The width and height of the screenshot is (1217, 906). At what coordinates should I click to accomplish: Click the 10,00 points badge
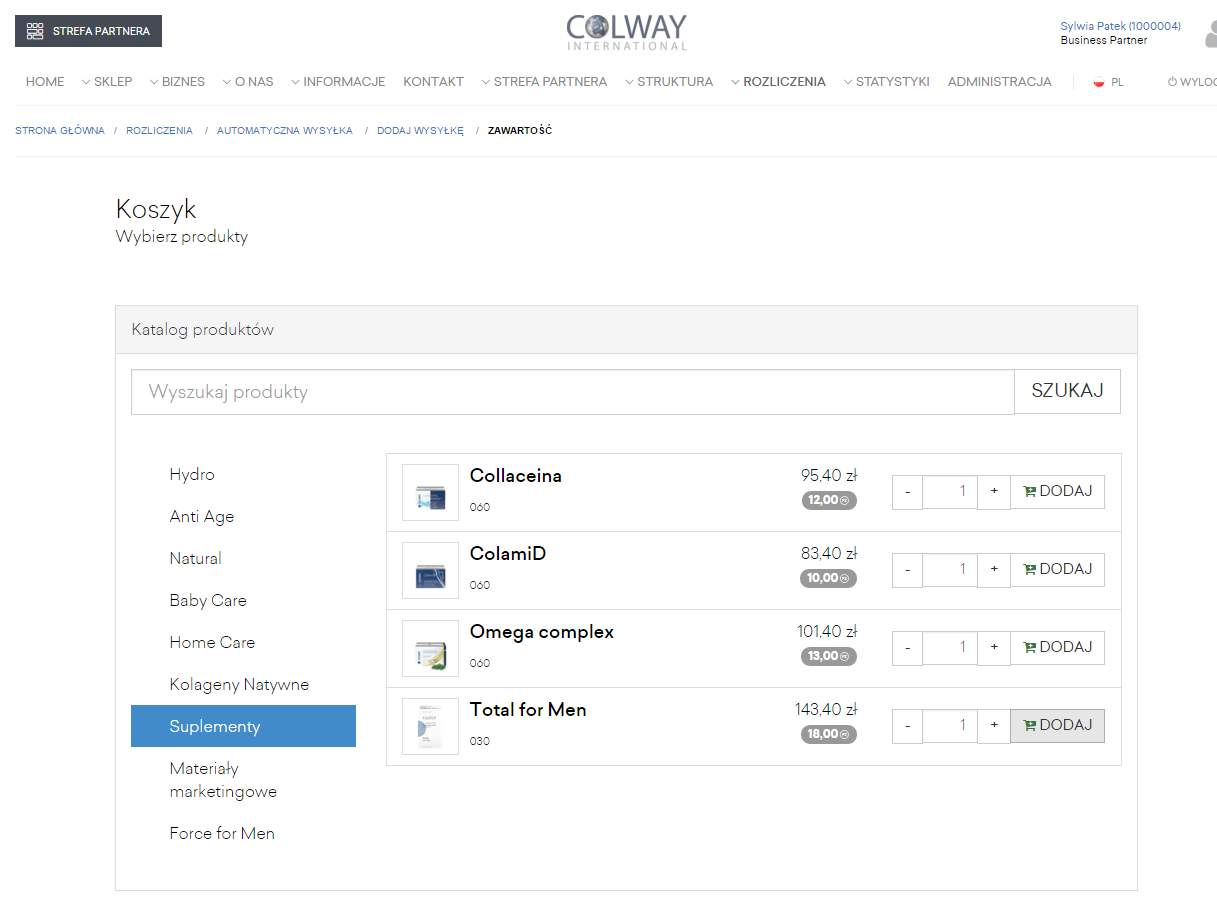pyautogui.click(x=829, y=578)
